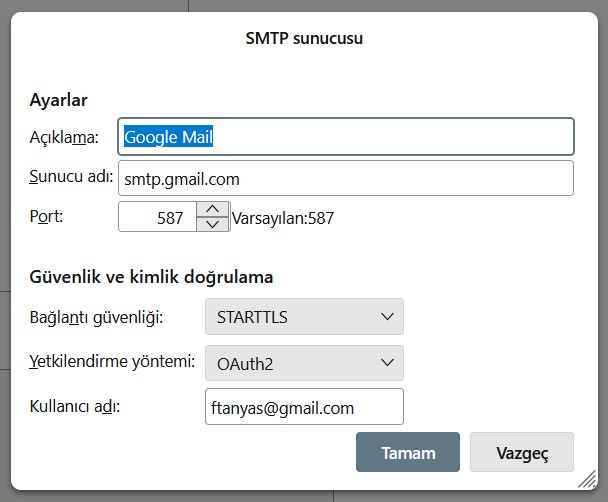This screenshot has width=608, height=502.
Task: Open the Bağlantı güvenliği STARTTLS dropdown
Action: (x=304, y=317)
